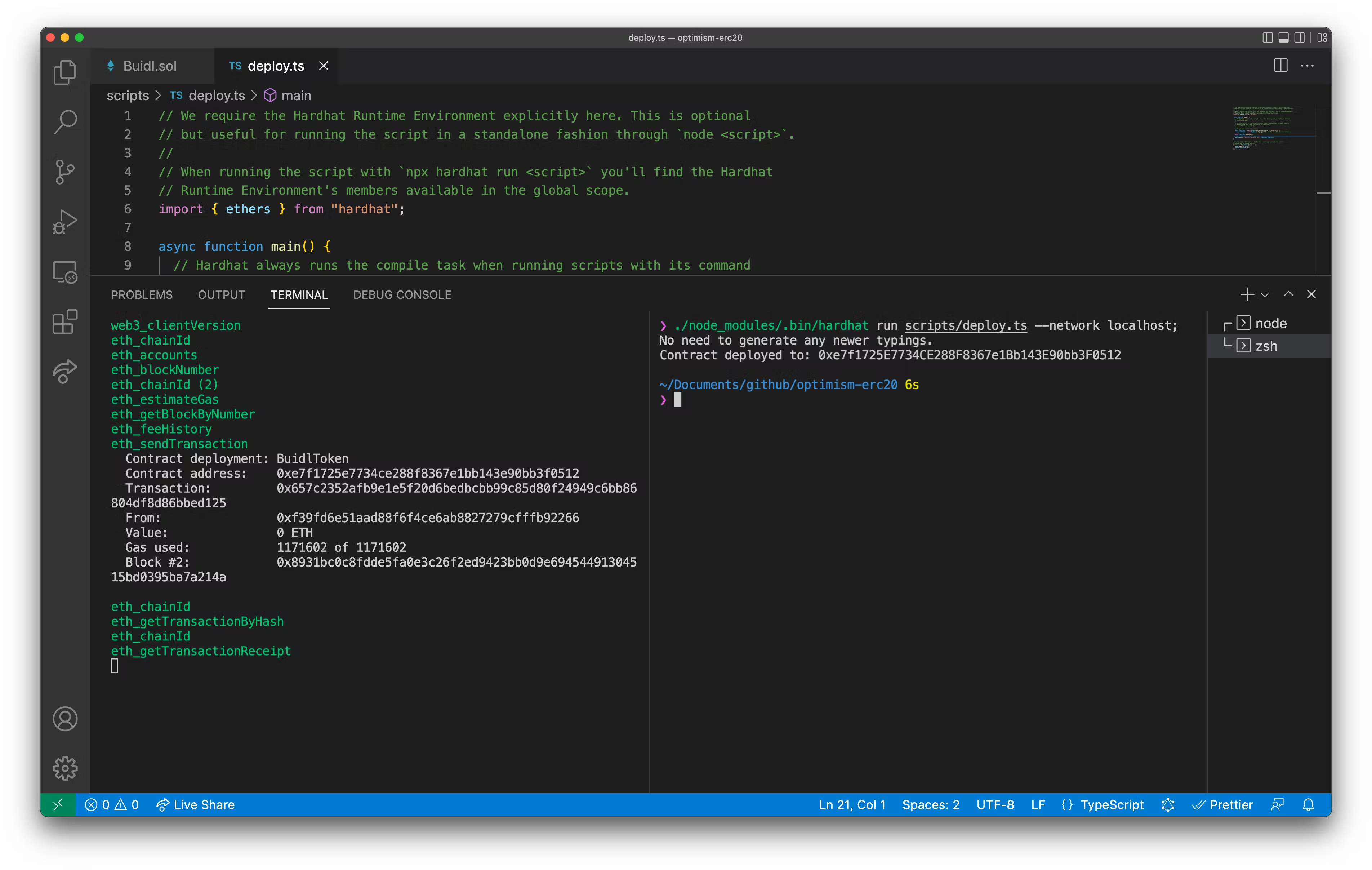Close the bottom panel

[x=1311, y=294]
